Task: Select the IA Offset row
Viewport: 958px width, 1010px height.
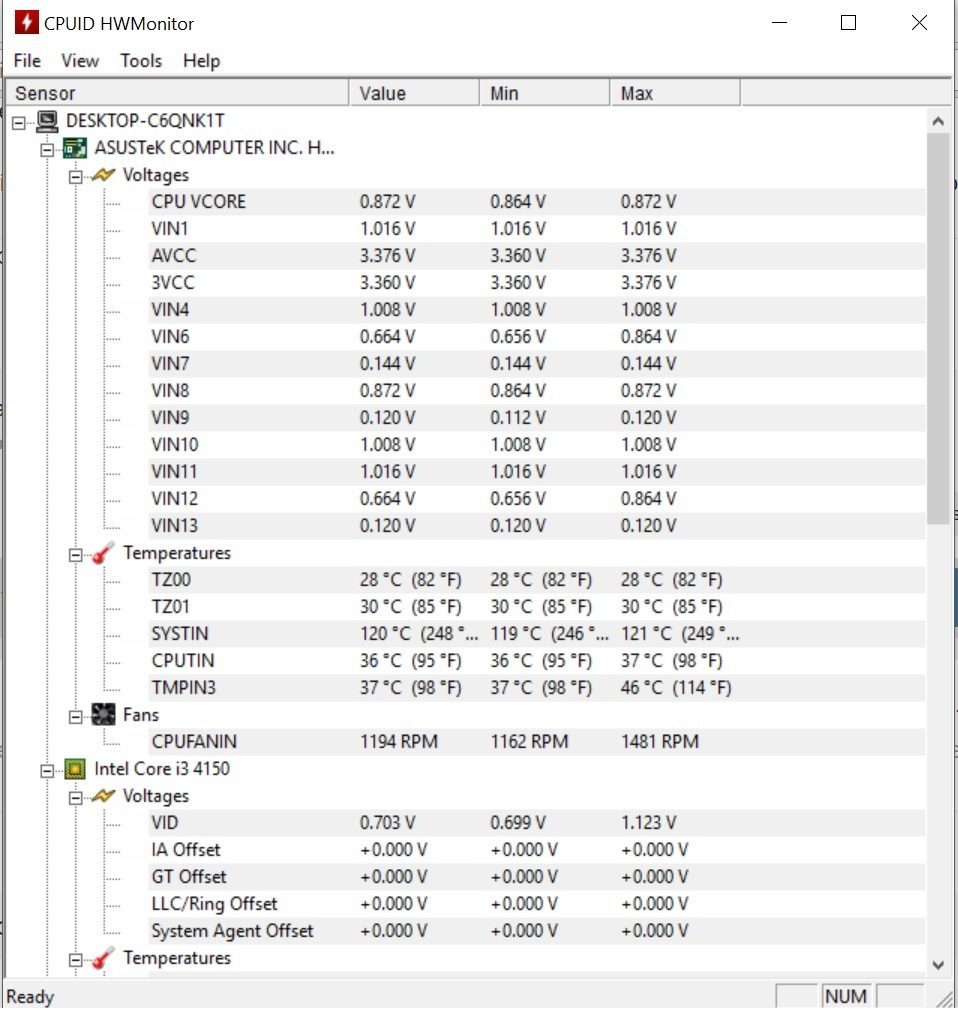Action: pyautogui.click(x=537, y=850)
